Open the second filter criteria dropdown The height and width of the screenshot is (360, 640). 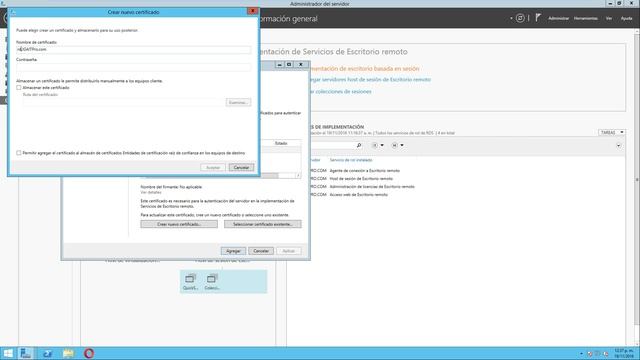click(x=398, y=145)
